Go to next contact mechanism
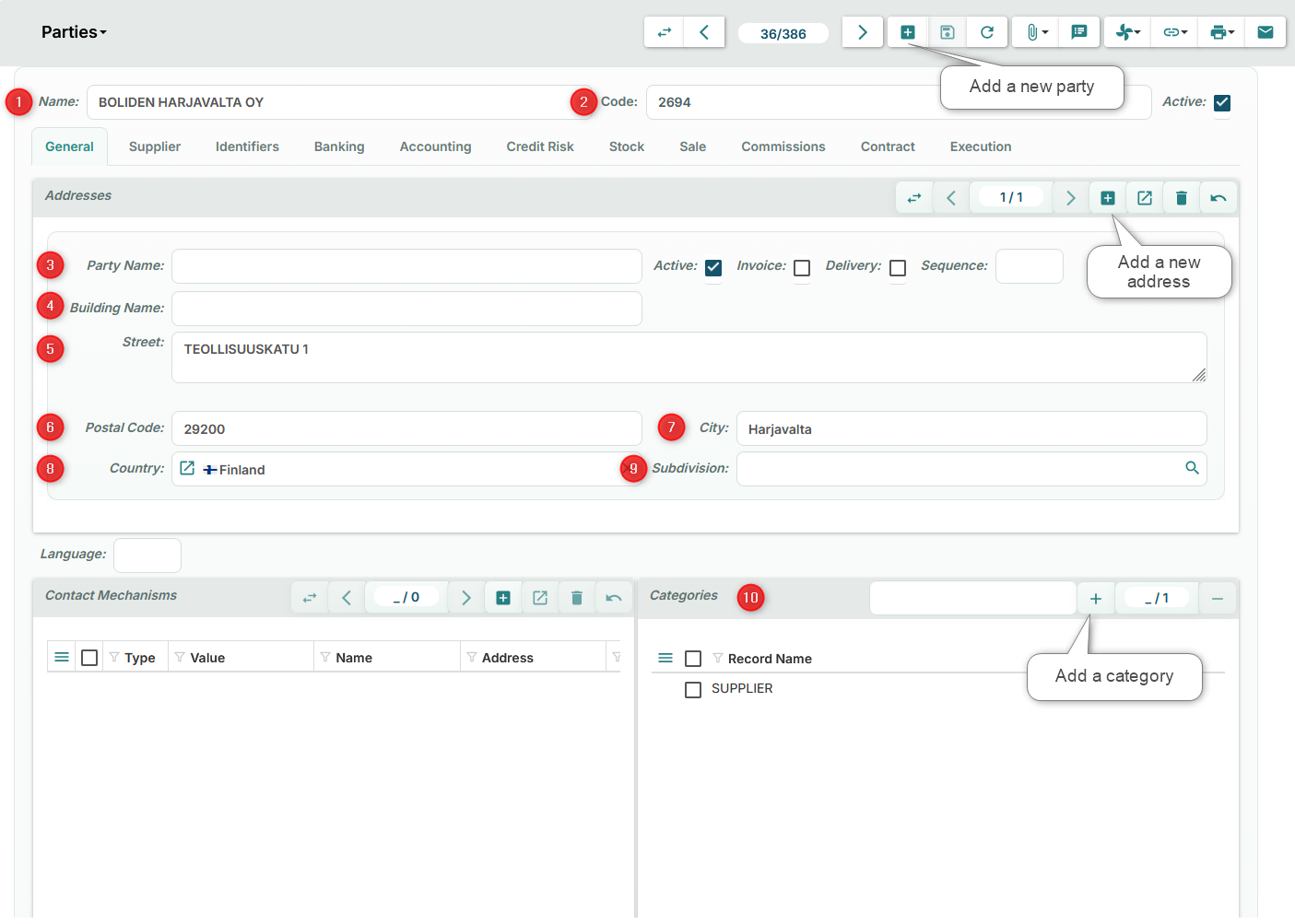Screen dimensions: 1295x924 click(466, 598)
